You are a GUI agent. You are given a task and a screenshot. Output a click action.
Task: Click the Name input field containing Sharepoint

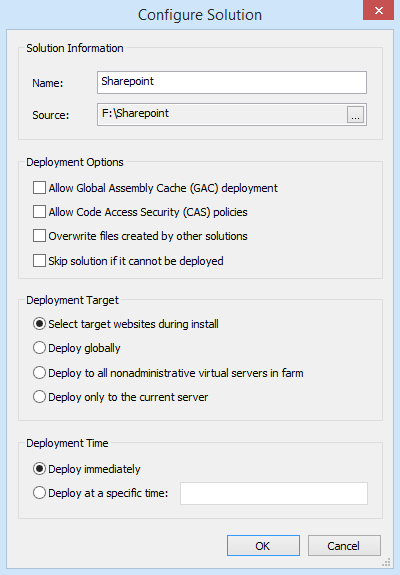point(232,82)
